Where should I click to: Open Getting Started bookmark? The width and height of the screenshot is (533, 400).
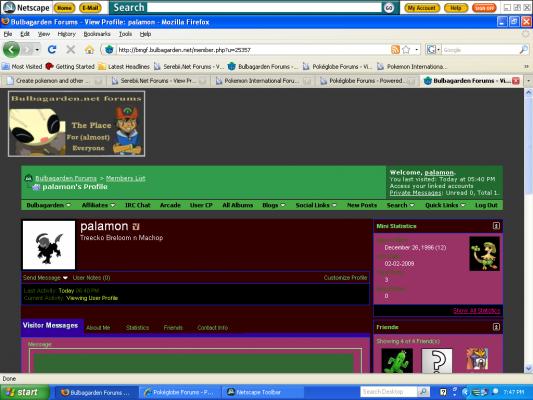[x=70, y=67]
